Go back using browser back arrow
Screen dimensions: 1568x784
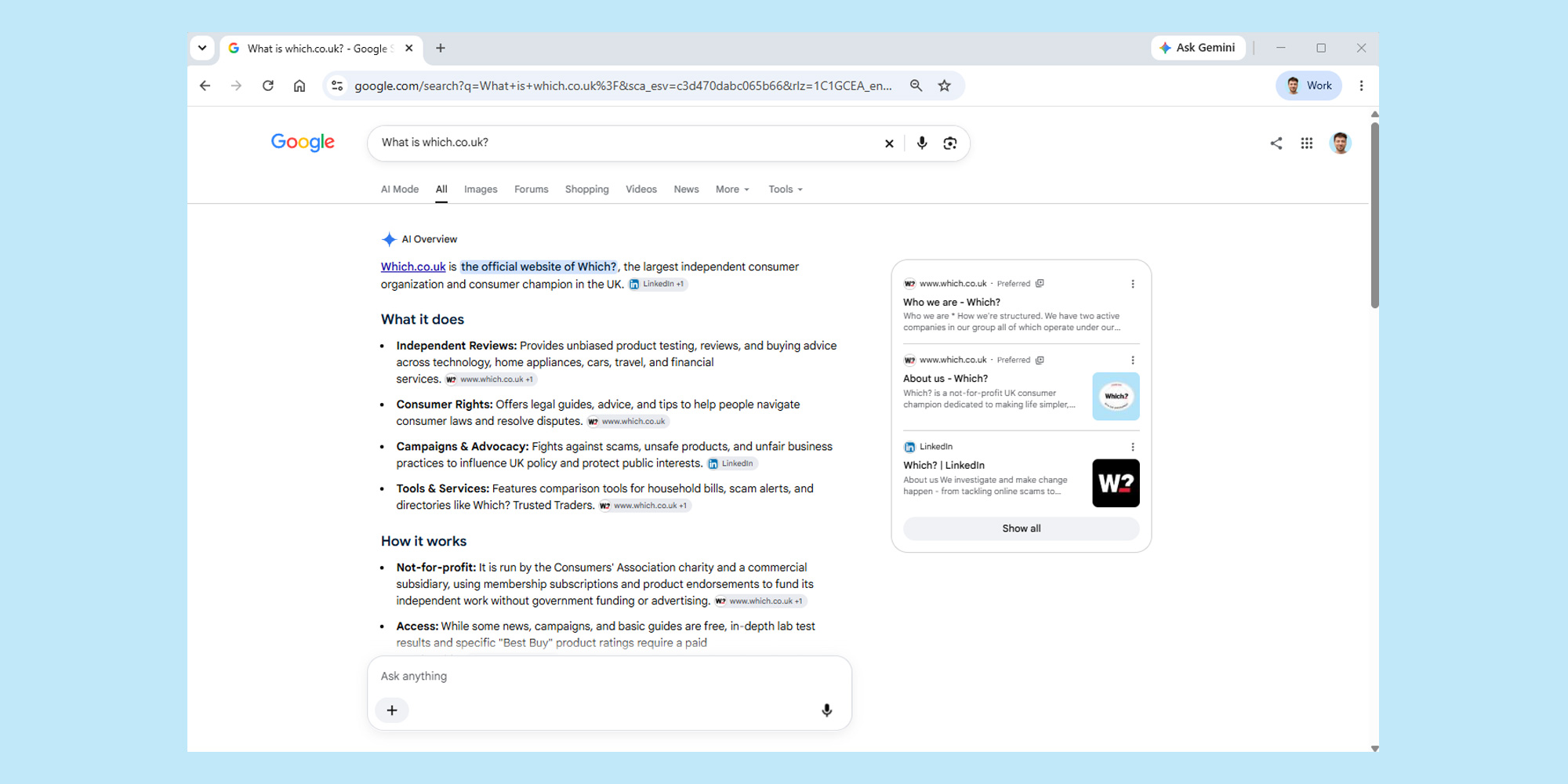(x=205, y=85)
